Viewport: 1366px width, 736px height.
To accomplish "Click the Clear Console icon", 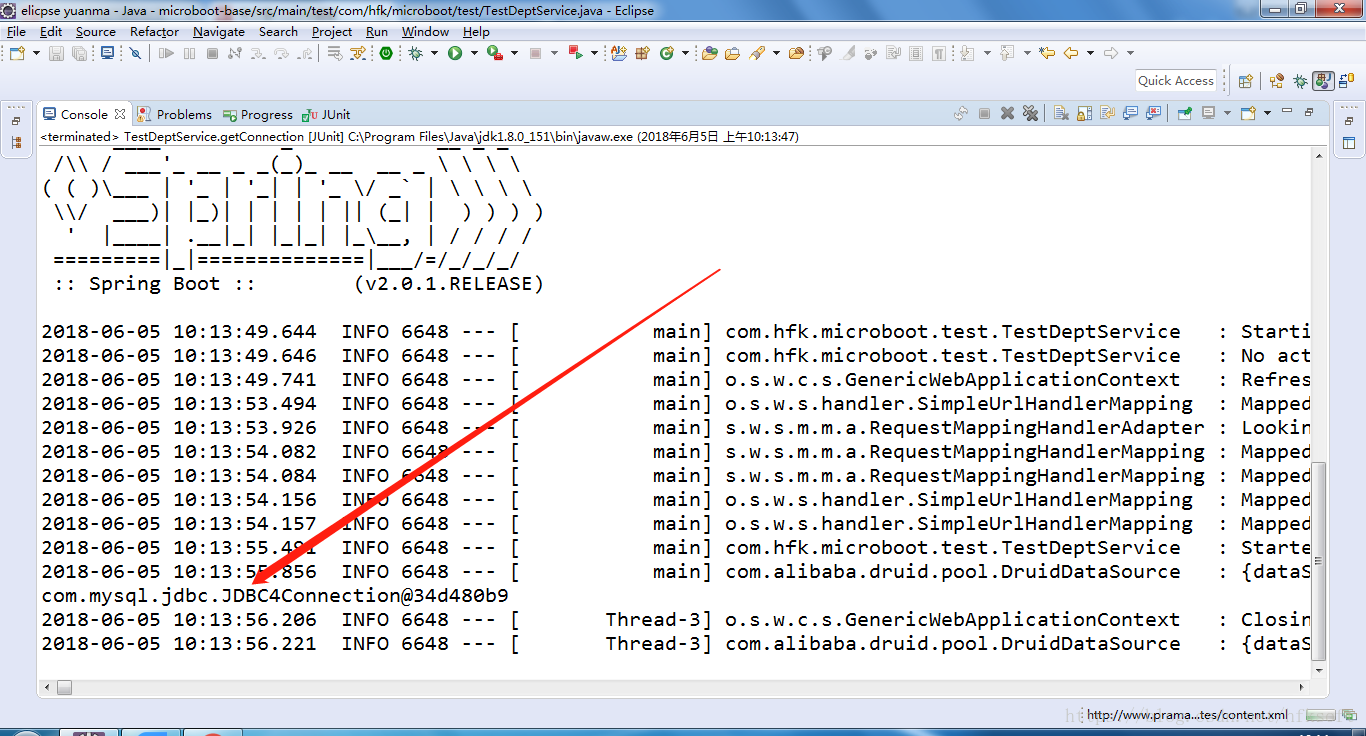I will 1061,113.
